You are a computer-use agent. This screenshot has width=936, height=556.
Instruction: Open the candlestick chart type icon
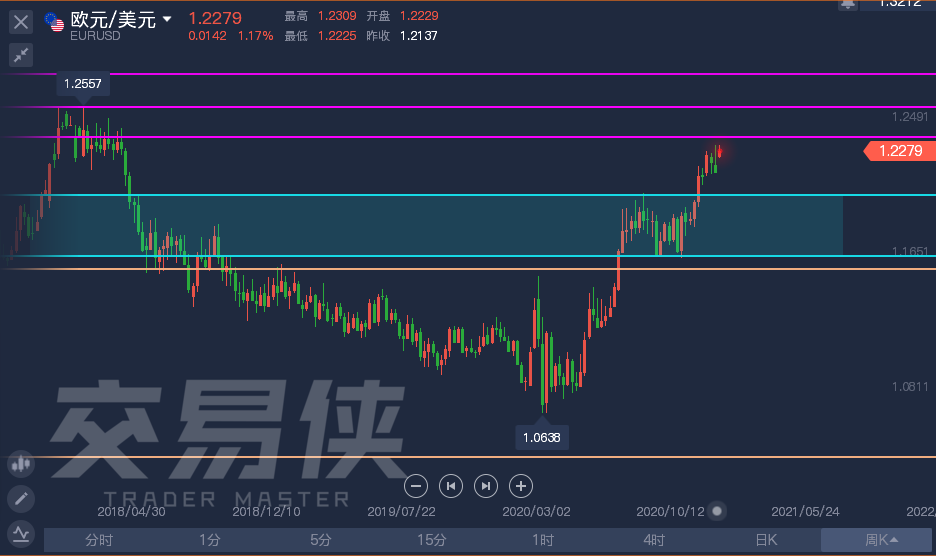(21, 464)
